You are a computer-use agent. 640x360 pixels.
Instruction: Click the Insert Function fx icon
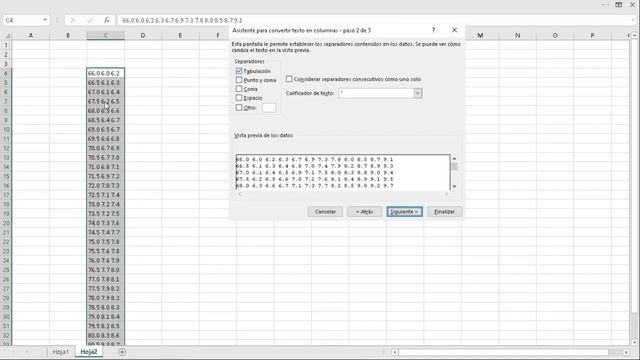point(107,20)
